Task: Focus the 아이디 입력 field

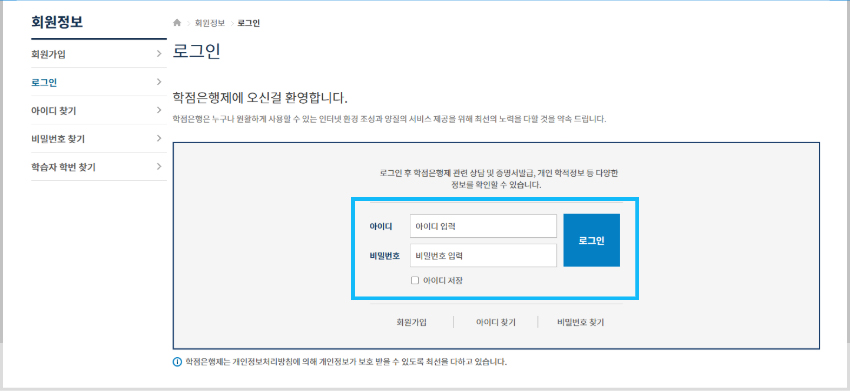Action: click(483, 226)
